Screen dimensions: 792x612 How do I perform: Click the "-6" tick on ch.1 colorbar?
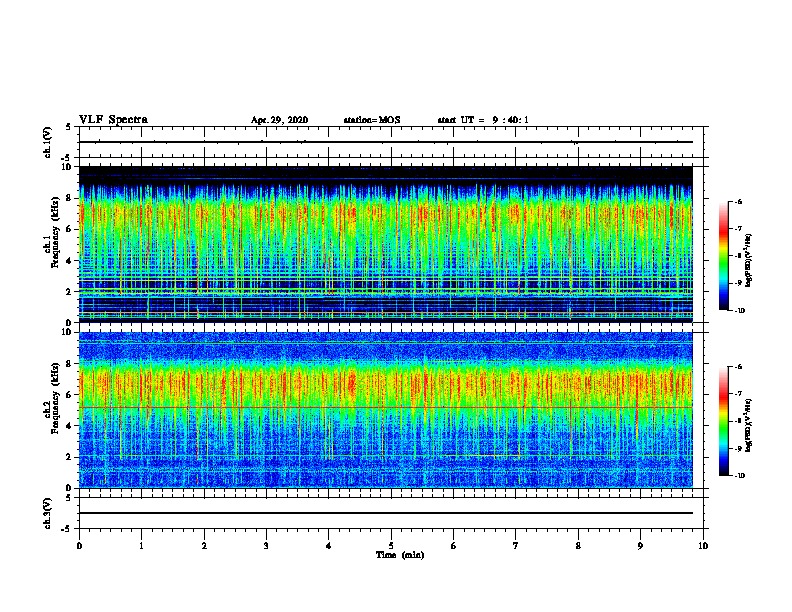tap(738, 202)
